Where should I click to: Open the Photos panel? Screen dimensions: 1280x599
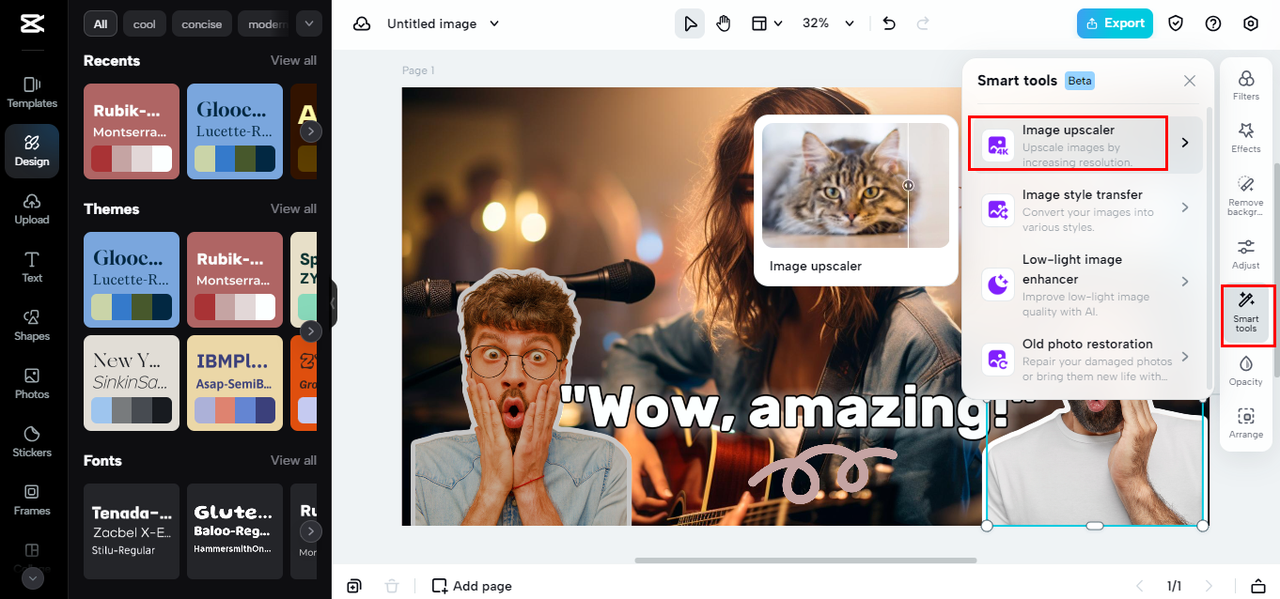coord(32,383)
